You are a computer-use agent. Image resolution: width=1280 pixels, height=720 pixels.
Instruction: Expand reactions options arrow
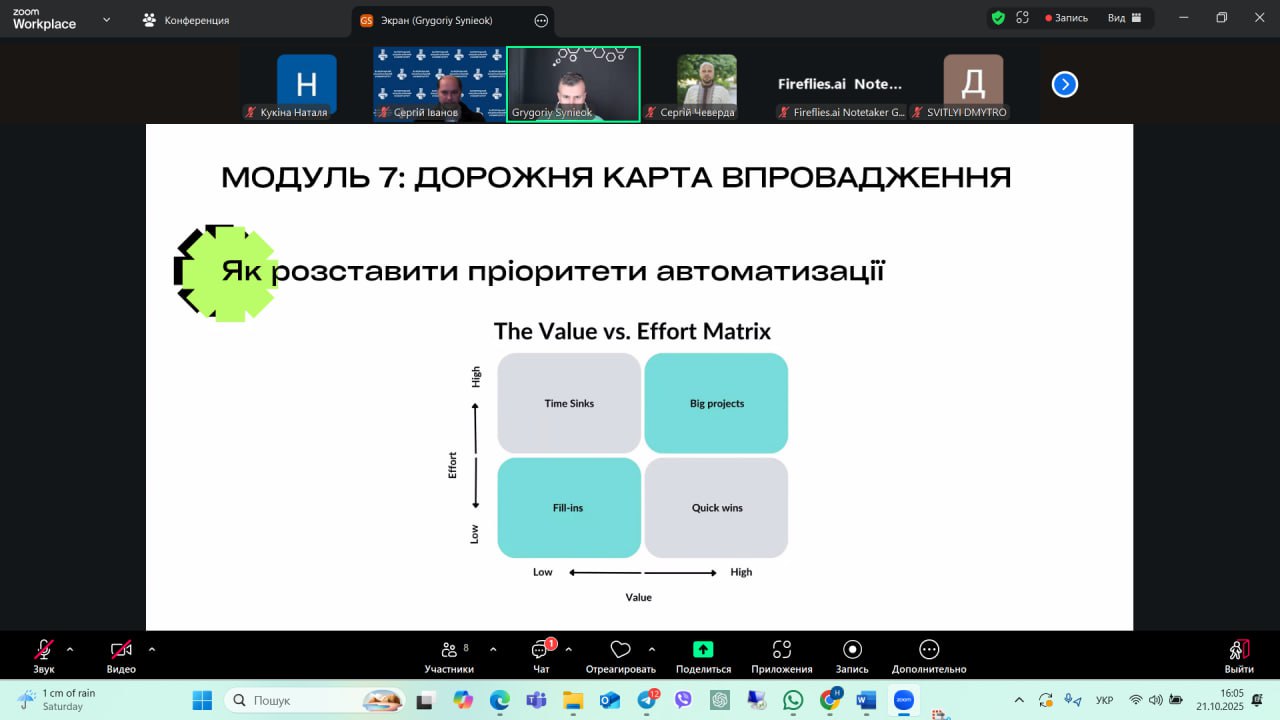click(652, 649)
